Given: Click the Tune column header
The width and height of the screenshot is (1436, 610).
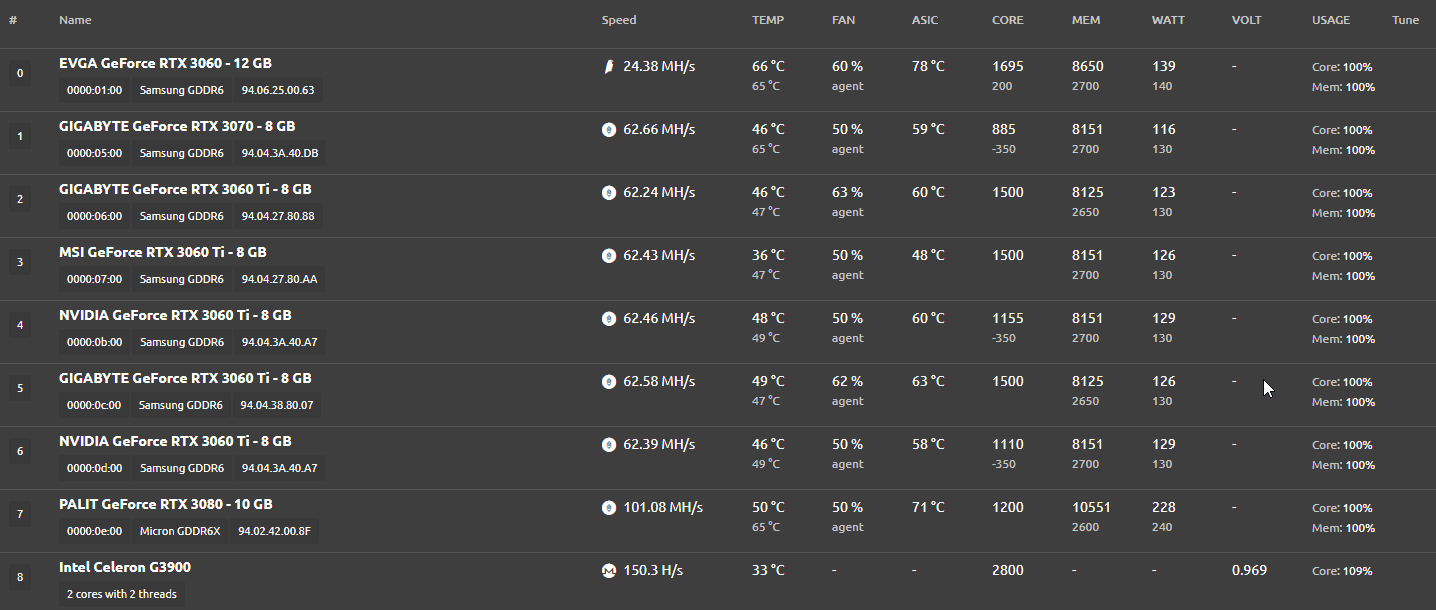Looking at the screenshot, I should 1405,20.
